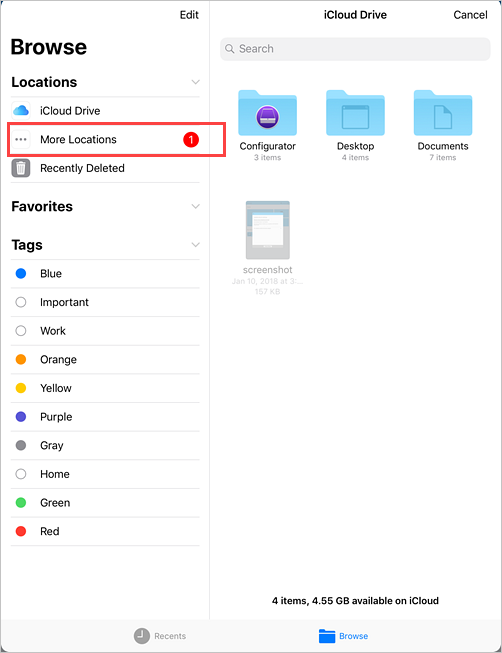Collapse the Tags section chevron
Viewport: 502px width, 653px height.
click(195, 245)
